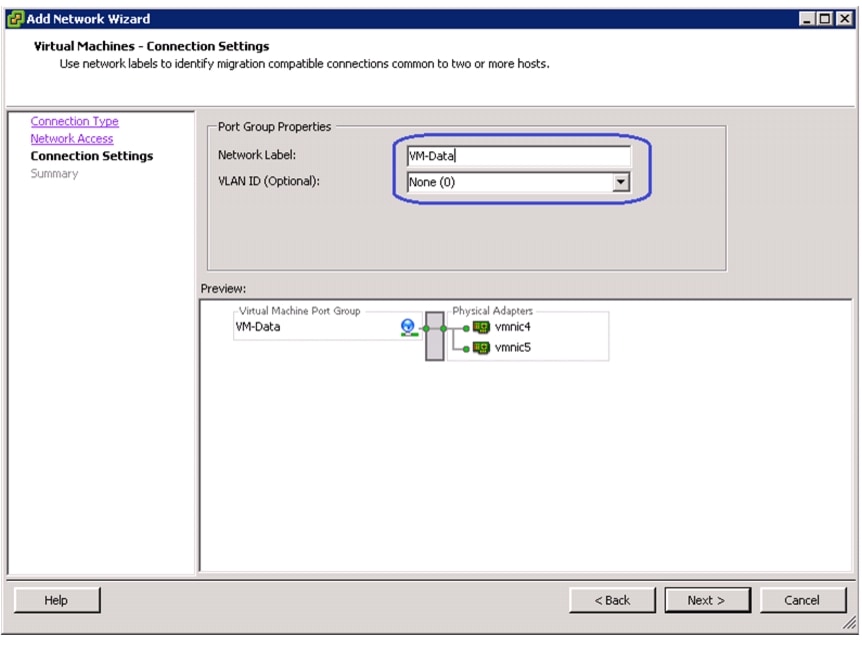Image resolution: width=862 pixels, height=661 pixels.
Task: Go to the Network Access step
Action: click(x=72, y=139)
